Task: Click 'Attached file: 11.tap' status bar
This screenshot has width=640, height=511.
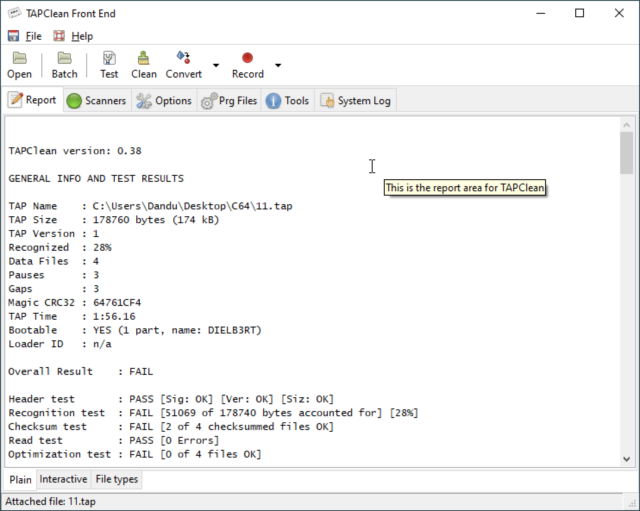Action: pos(50,502)
